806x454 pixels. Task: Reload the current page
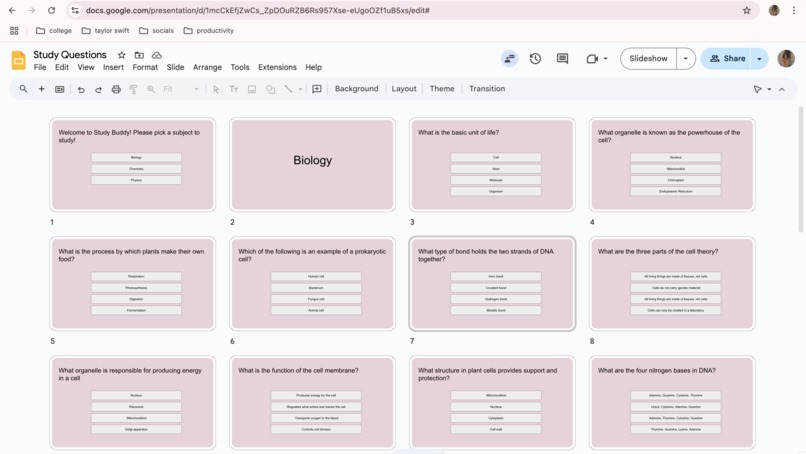(51, 10)
